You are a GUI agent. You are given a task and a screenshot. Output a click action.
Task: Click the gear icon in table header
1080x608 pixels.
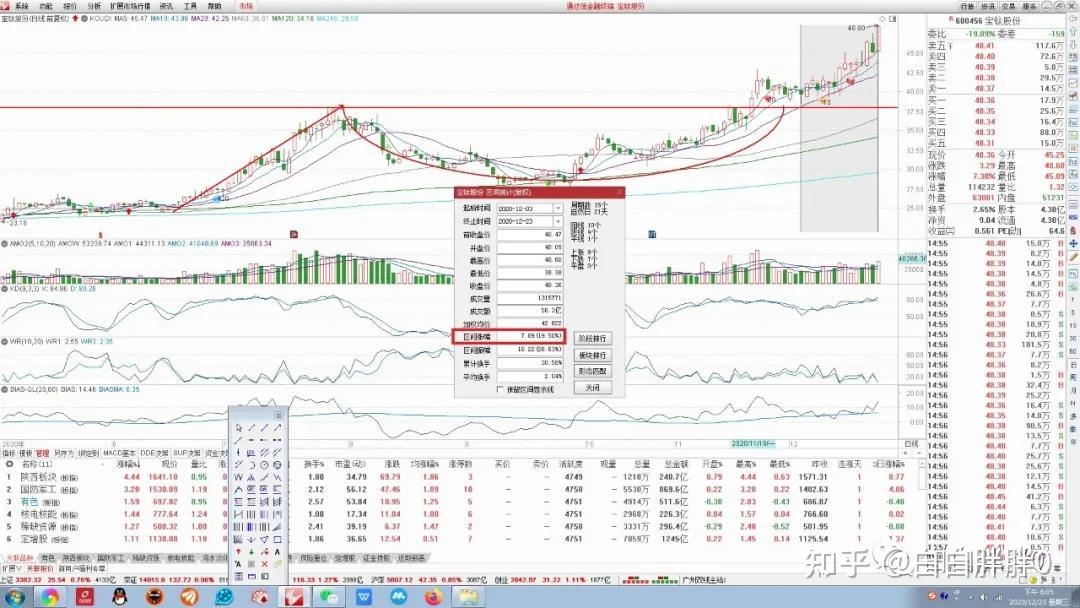pos(10,464)
